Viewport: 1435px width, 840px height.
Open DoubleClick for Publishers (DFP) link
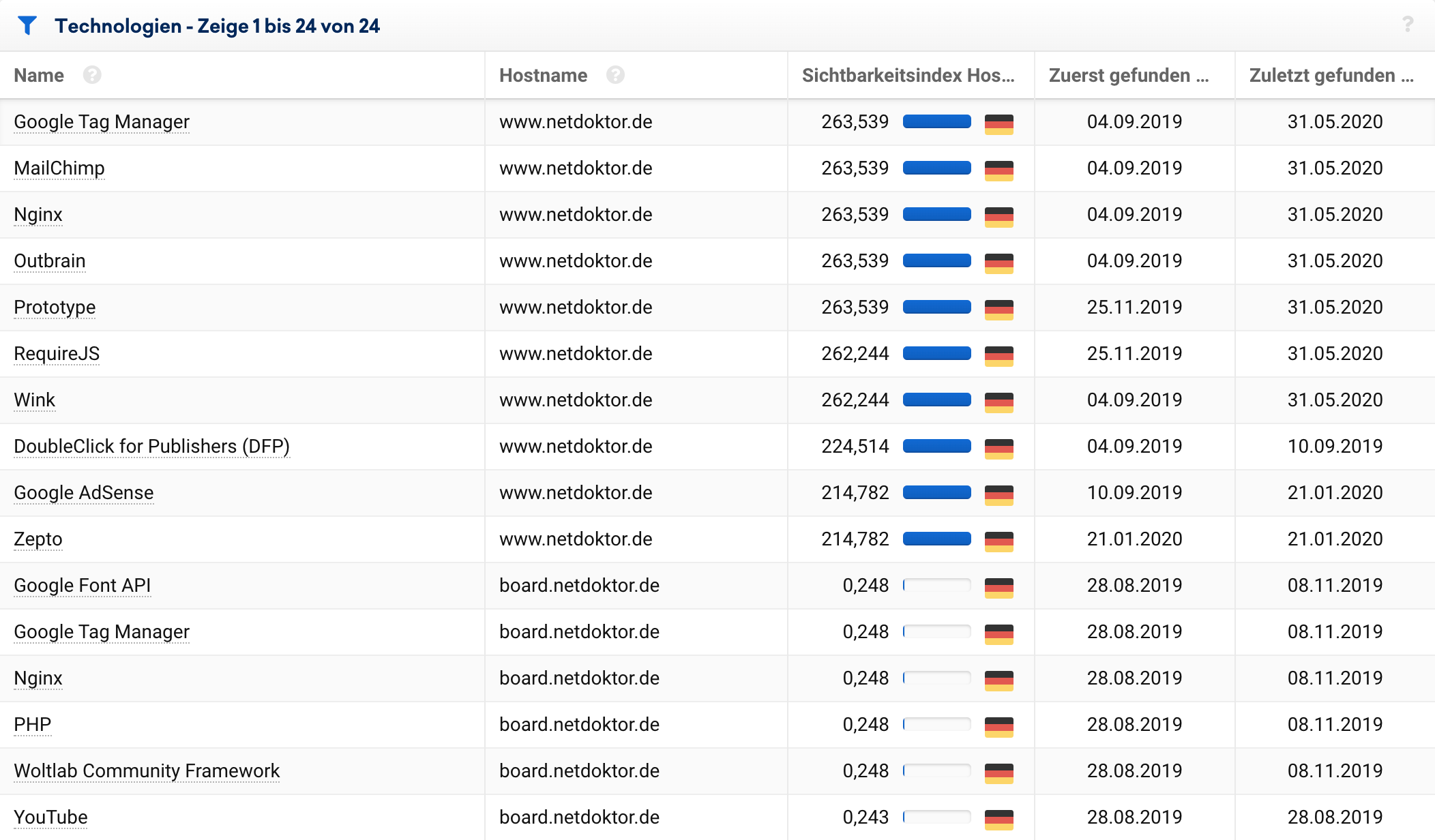(151, 447)
